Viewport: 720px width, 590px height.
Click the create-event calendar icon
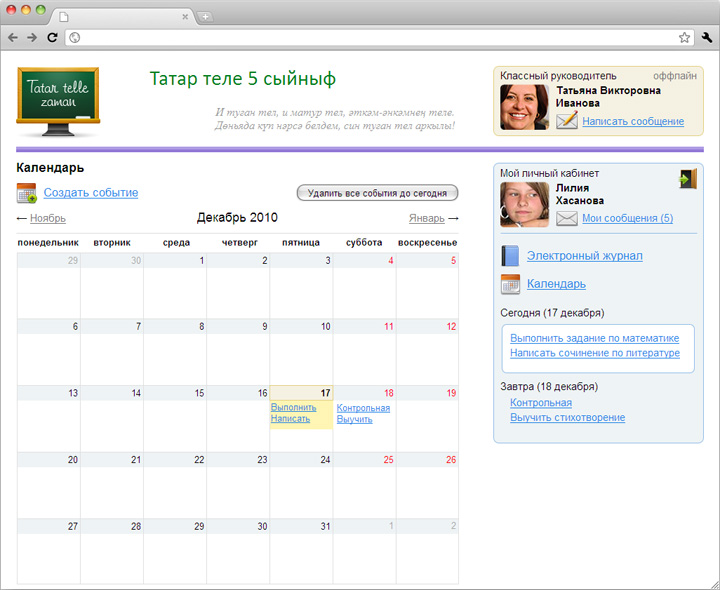point(27,193)
